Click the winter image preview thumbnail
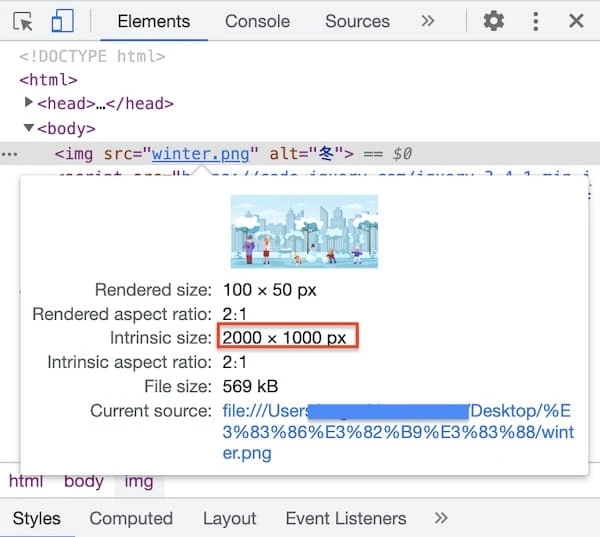The image size is (600, 537). coord(304,232)
